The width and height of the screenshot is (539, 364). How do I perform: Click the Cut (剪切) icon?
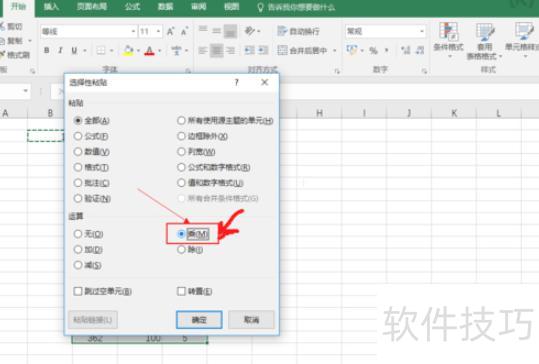(x=11, y=26)
